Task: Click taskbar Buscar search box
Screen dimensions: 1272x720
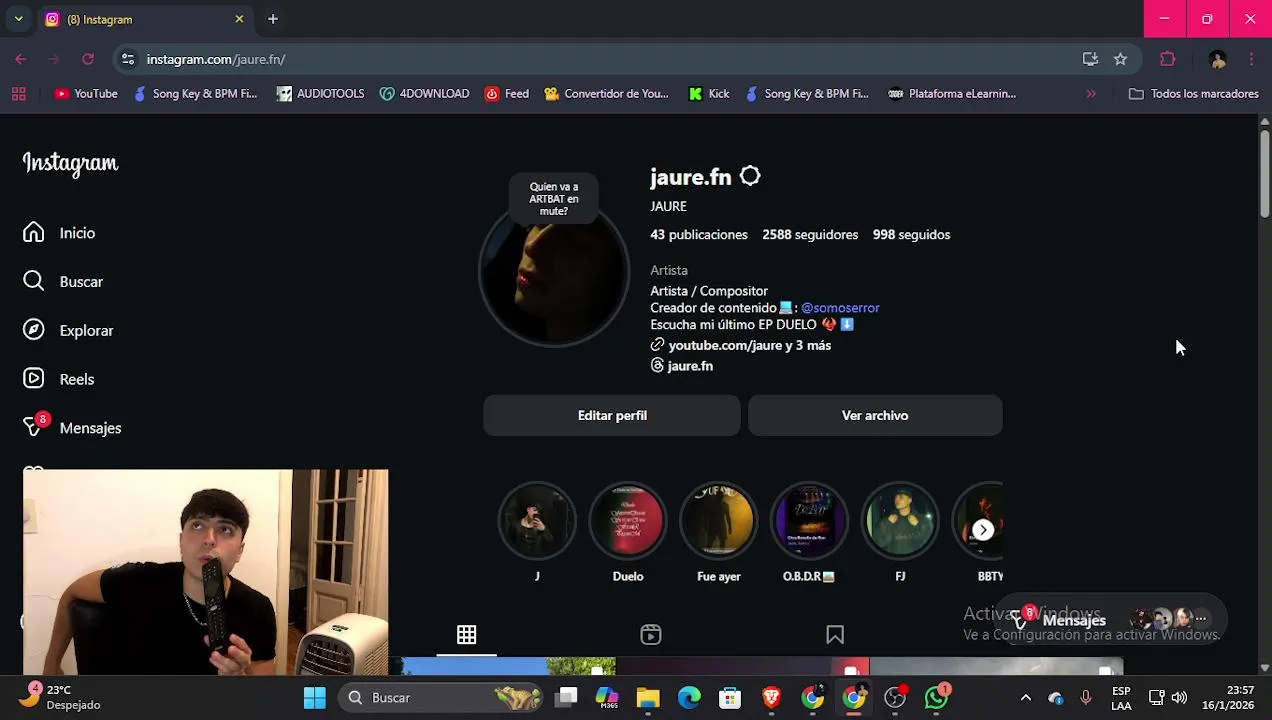Action: [x=440, y=698]
